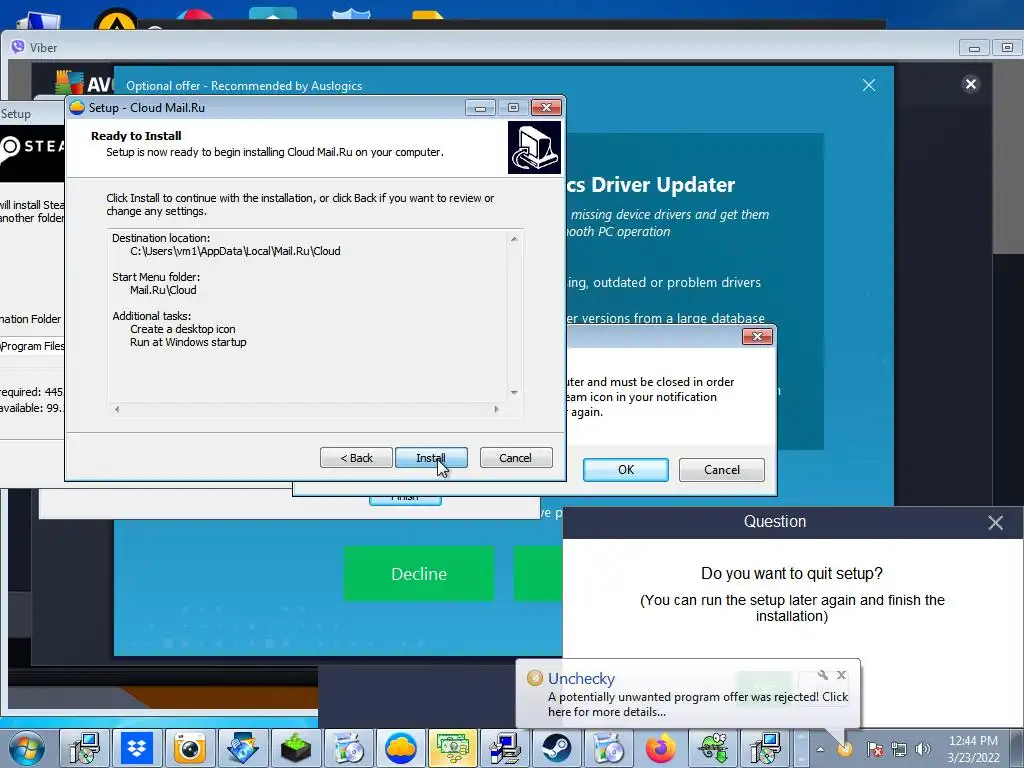Click the Viber logo in title bar

pyautogui.click(x=18, y=47)
